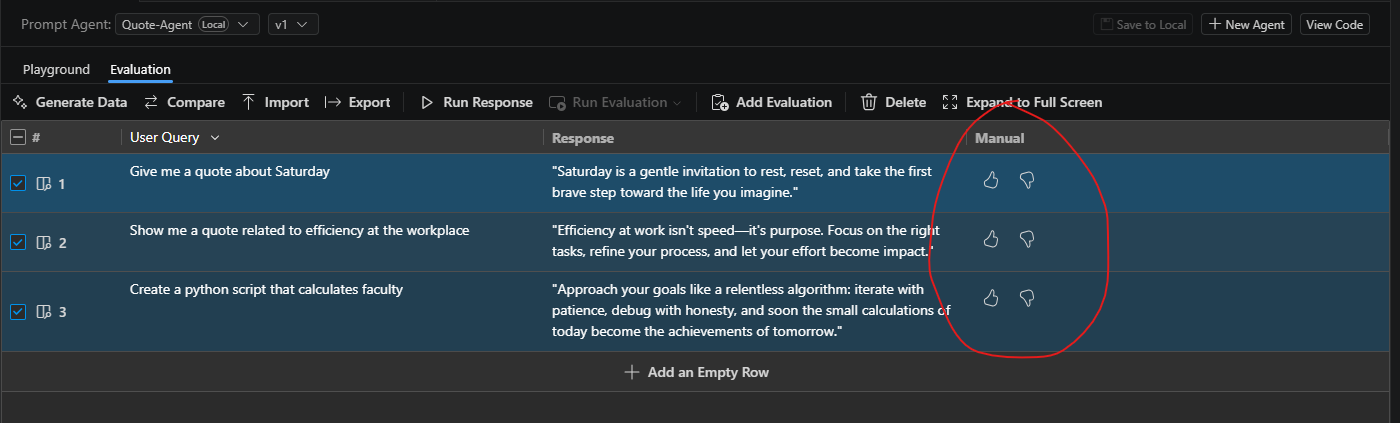1400x423 pixels.
Task: Click the Response column header
Action: click(583, 138)
